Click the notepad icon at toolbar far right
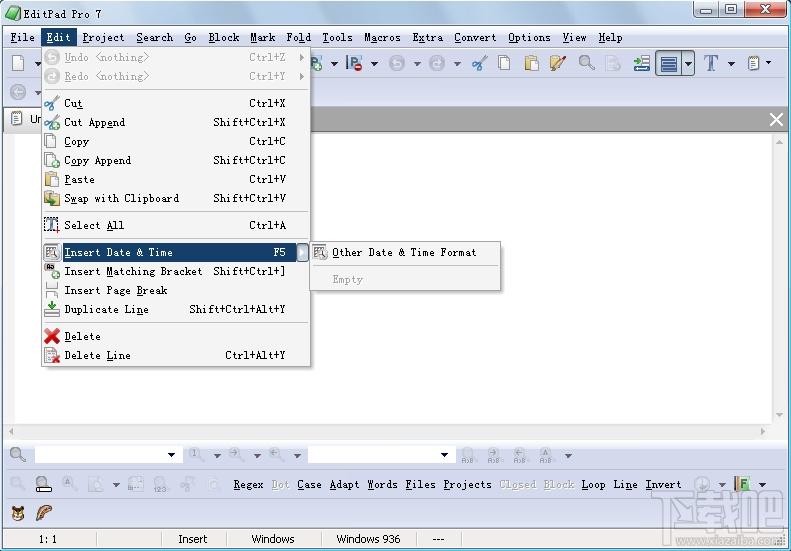 click(x=753, y=63)
